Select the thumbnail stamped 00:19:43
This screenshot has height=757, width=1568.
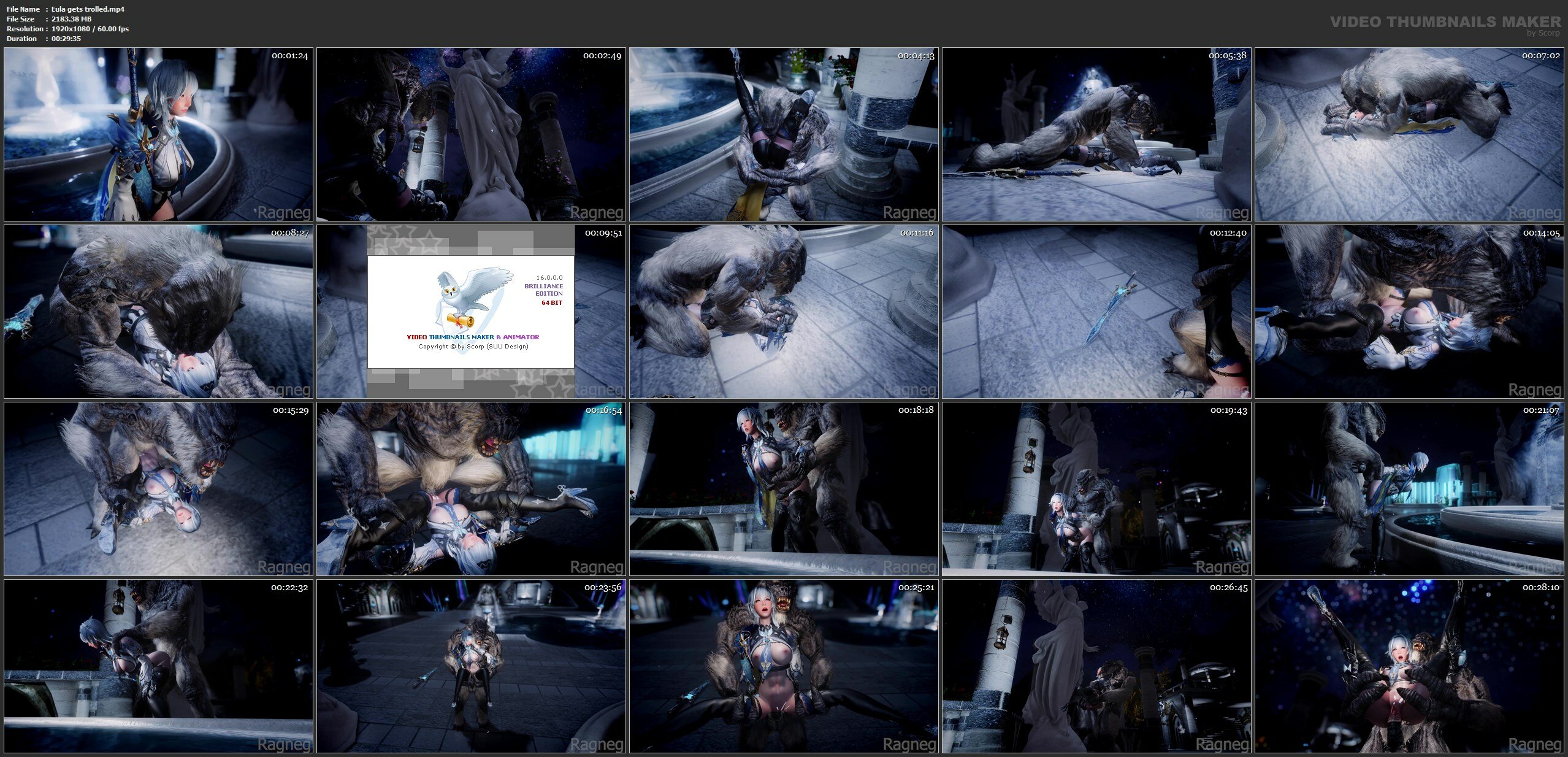[1096, 489]
